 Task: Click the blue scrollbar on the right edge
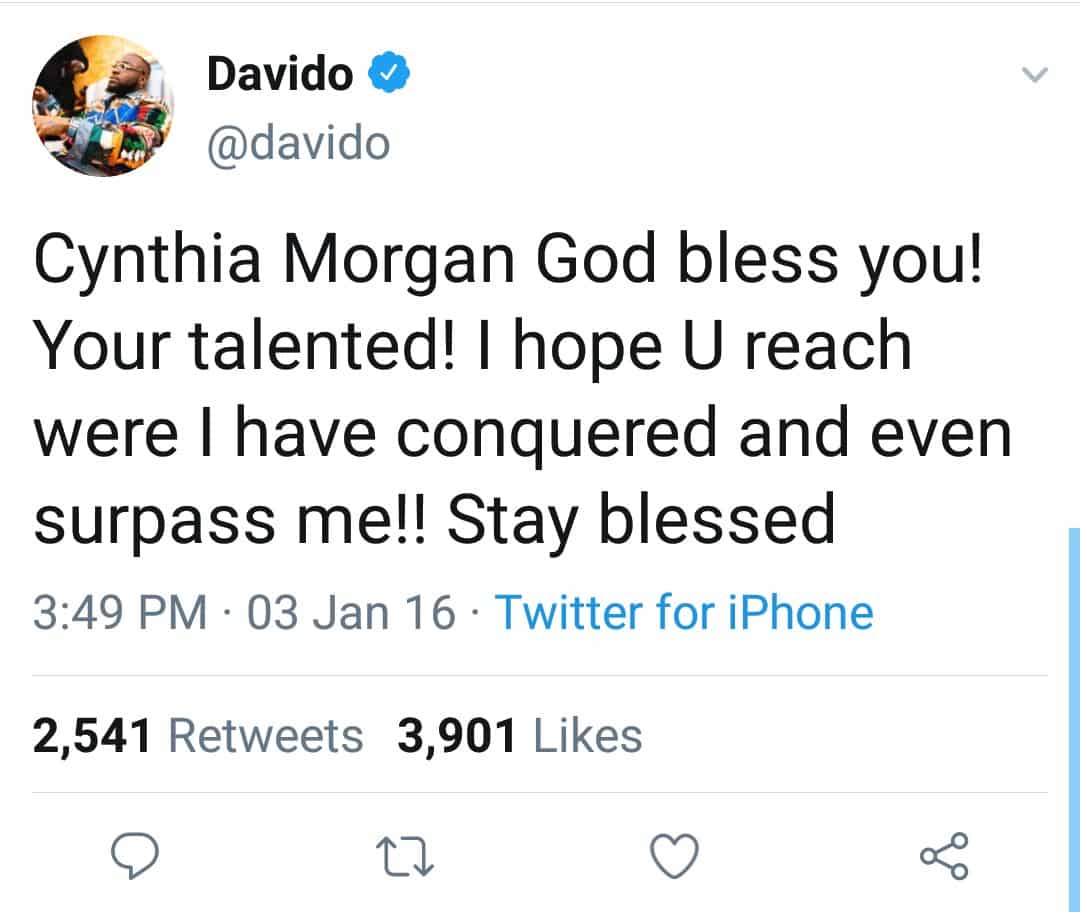pos(1073,700)
